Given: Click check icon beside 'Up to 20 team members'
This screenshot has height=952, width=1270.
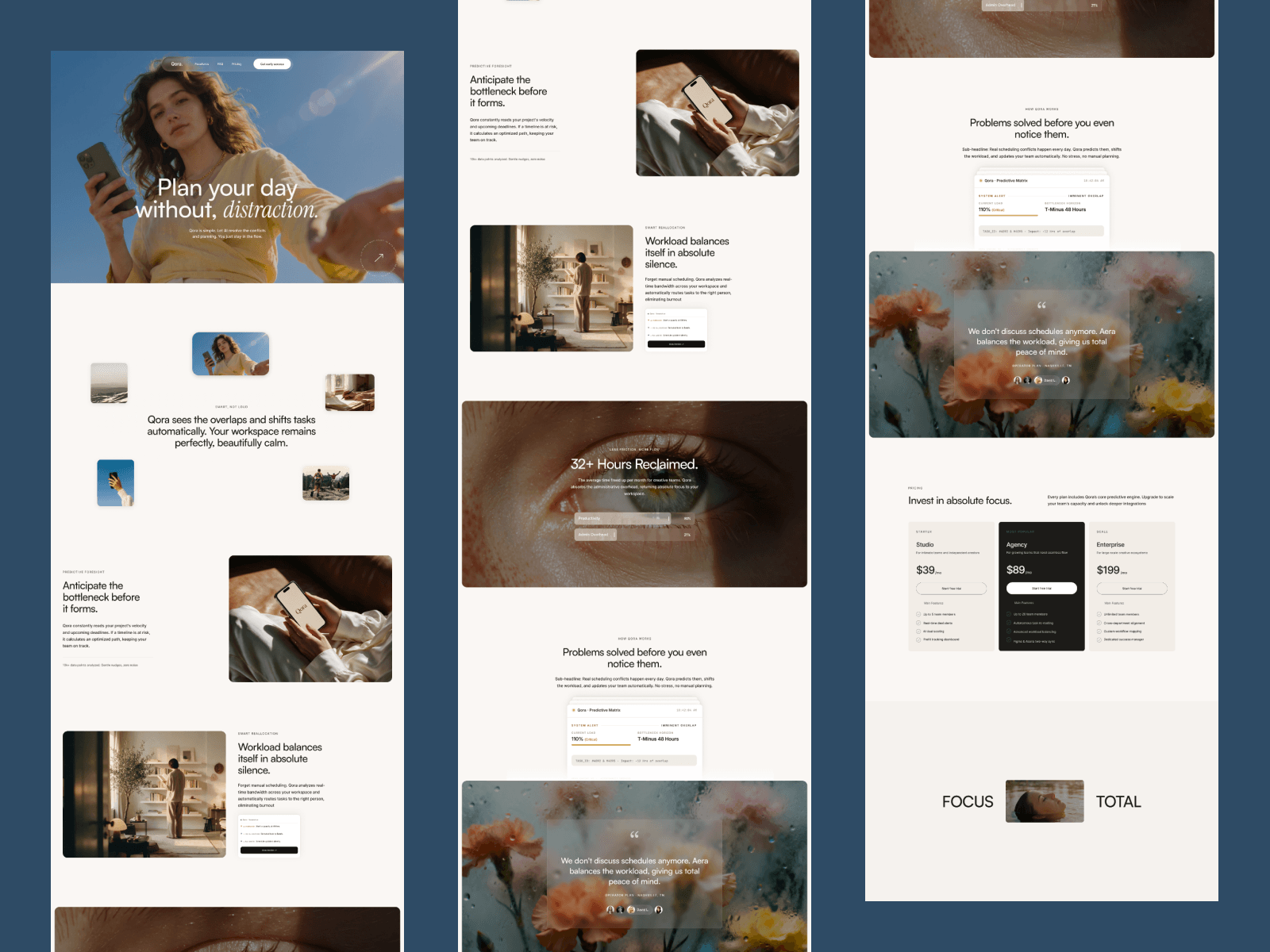Looking at the screenshot, I should [x=1009, y=614].
